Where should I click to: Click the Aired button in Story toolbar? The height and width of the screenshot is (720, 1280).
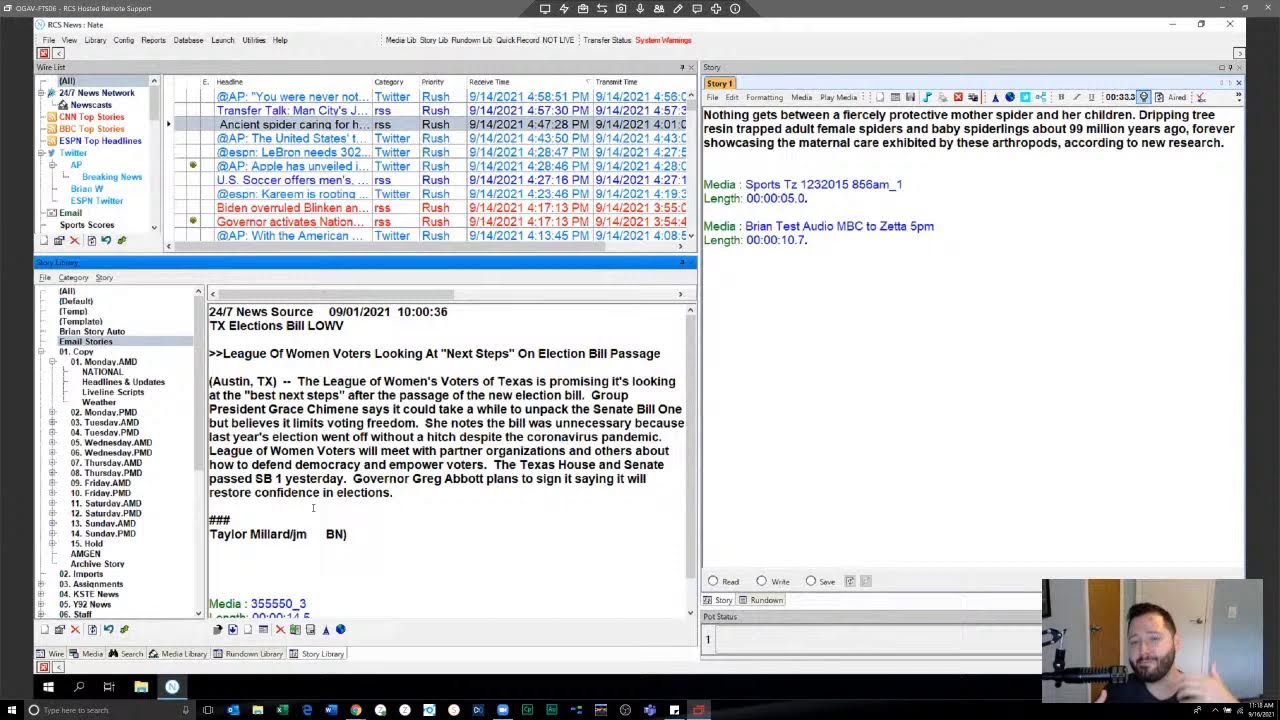pos(1177,97)
